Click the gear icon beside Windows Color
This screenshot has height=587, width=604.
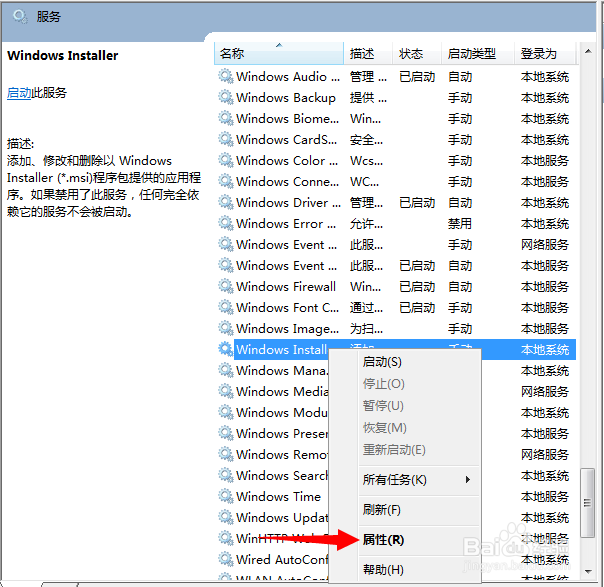point(226,160)
